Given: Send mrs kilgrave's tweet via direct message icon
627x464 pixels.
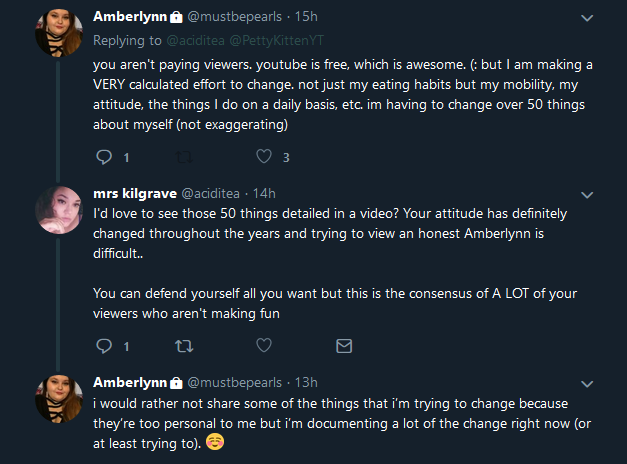Looking at the screenshot, I should tap(344, 346).
